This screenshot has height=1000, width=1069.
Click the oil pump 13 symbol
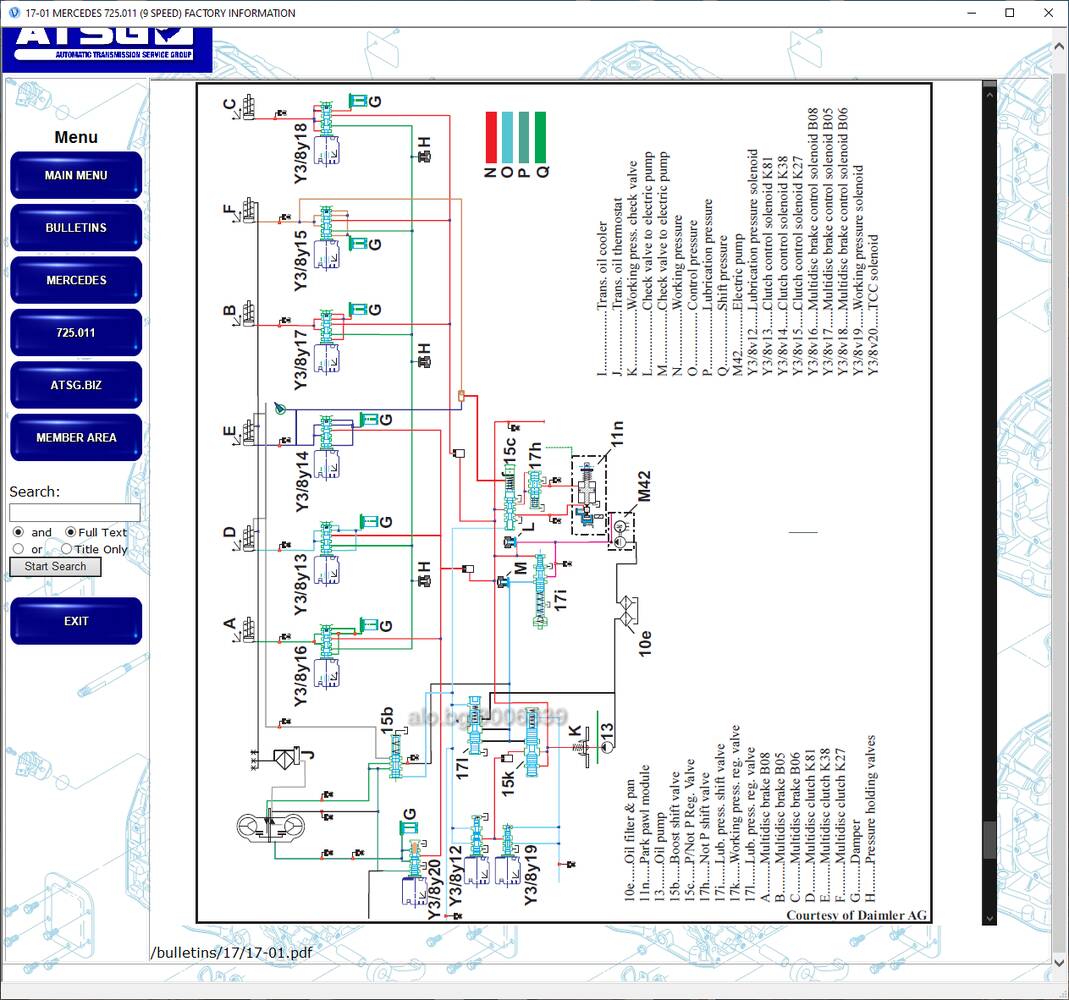click(x=606, y=747)
